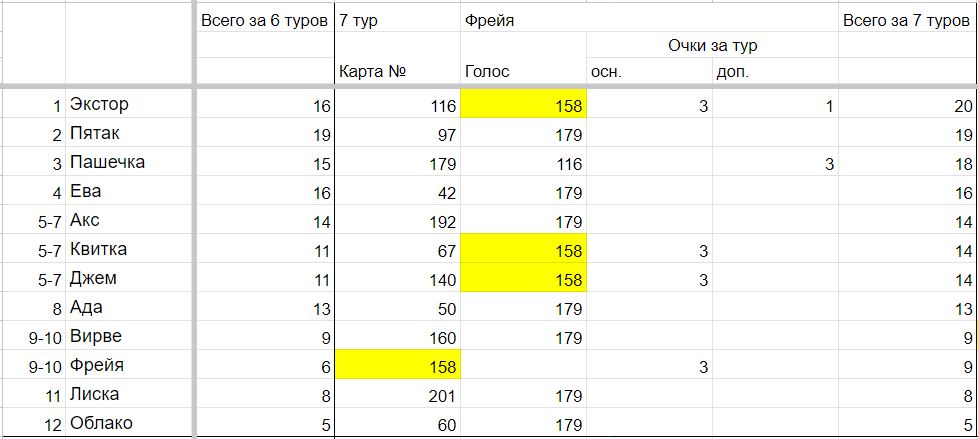978x439 pixels.
Task: Select card number 201 in Лиска row
Action: click(x=397, y=394)
